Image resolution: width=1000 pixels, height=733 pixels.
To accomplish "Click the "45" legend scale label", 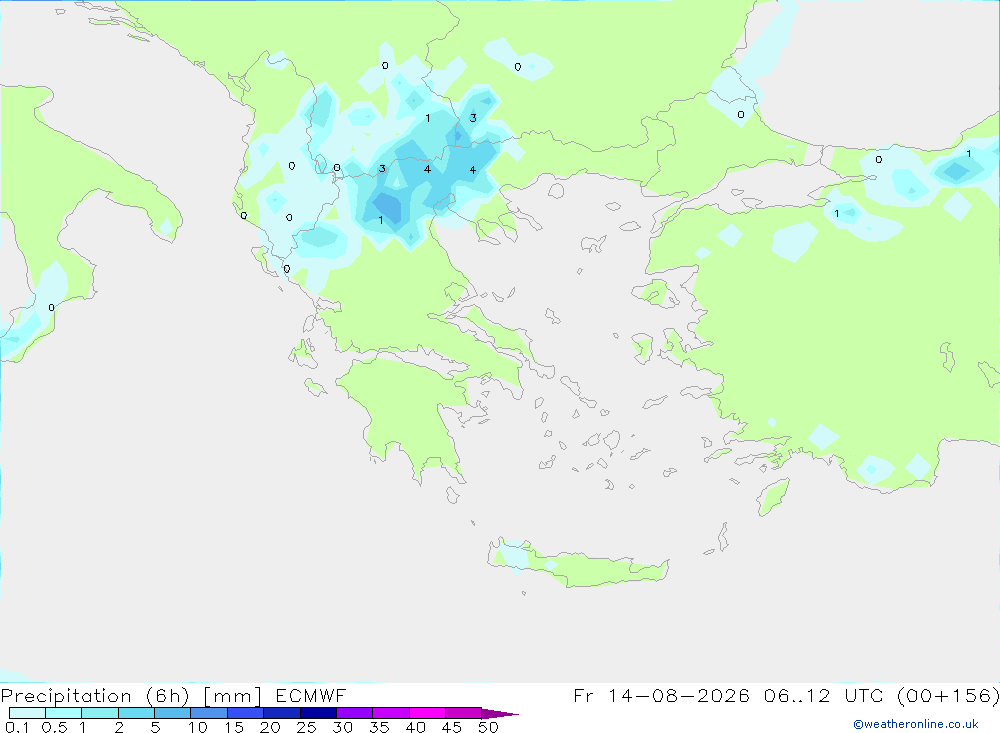I will (452, 727).
